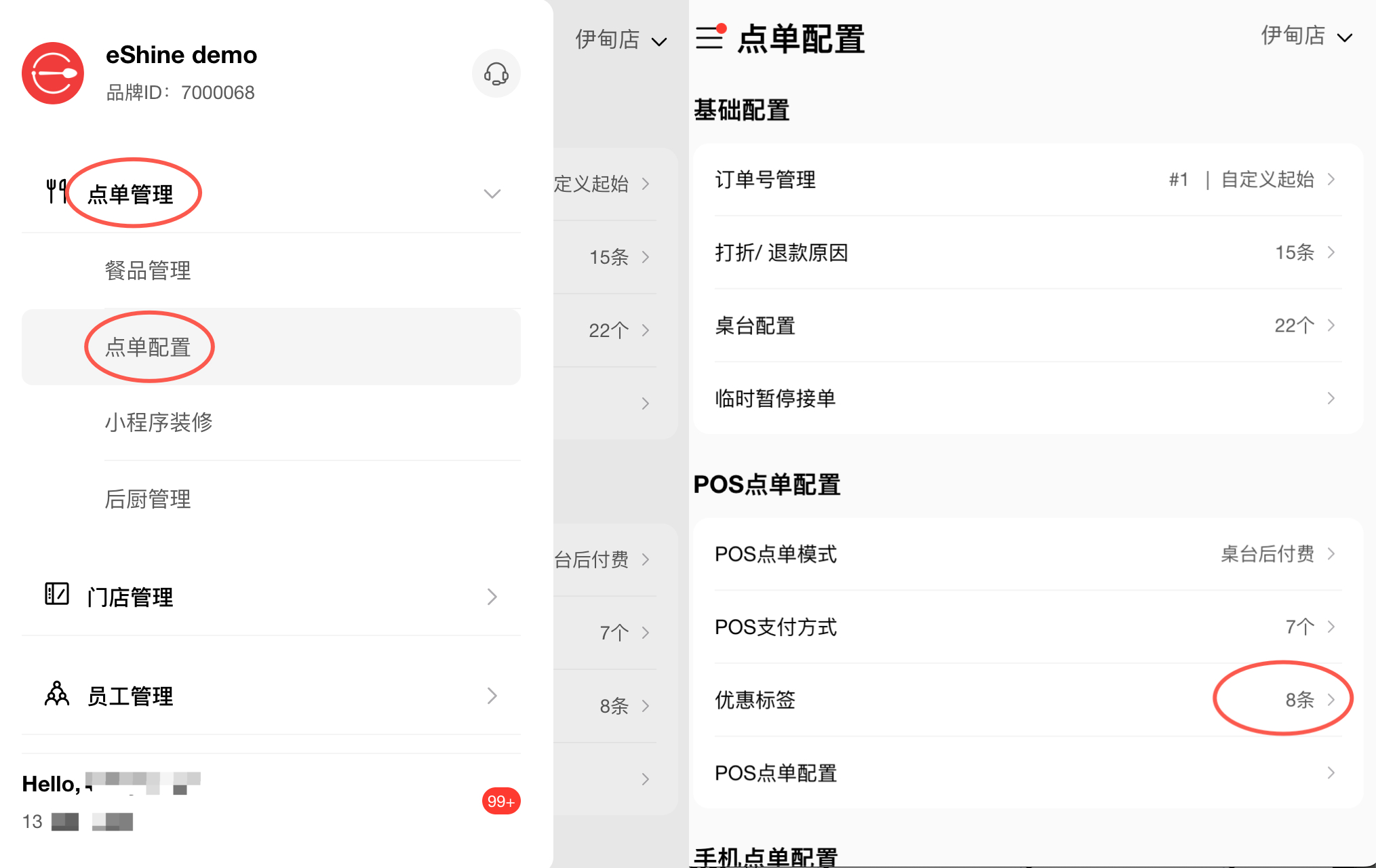The width and height of the screenshot is (1376, 868).
Task: Collapse the 点单管理 menu chevron
Action: point(492,194)
